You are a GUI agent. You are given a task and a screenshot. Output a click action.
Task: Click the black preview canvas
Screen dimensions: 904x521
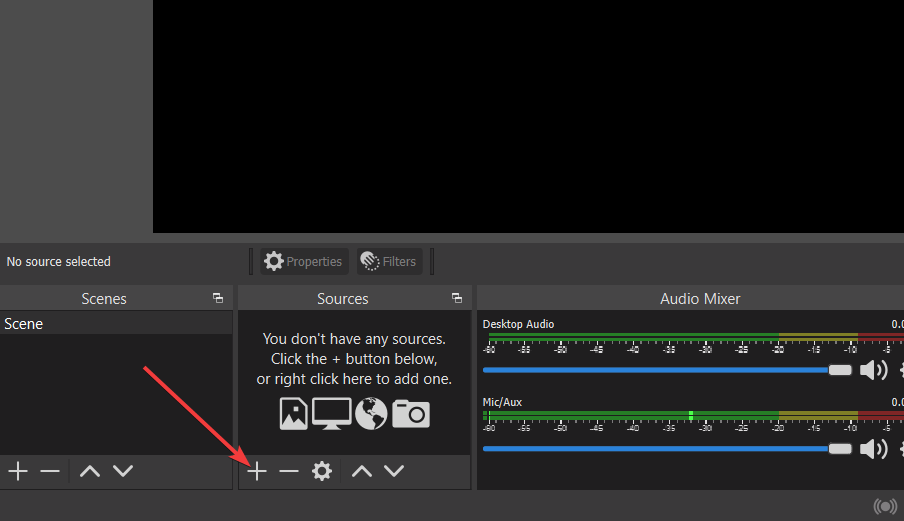[528, 115]
